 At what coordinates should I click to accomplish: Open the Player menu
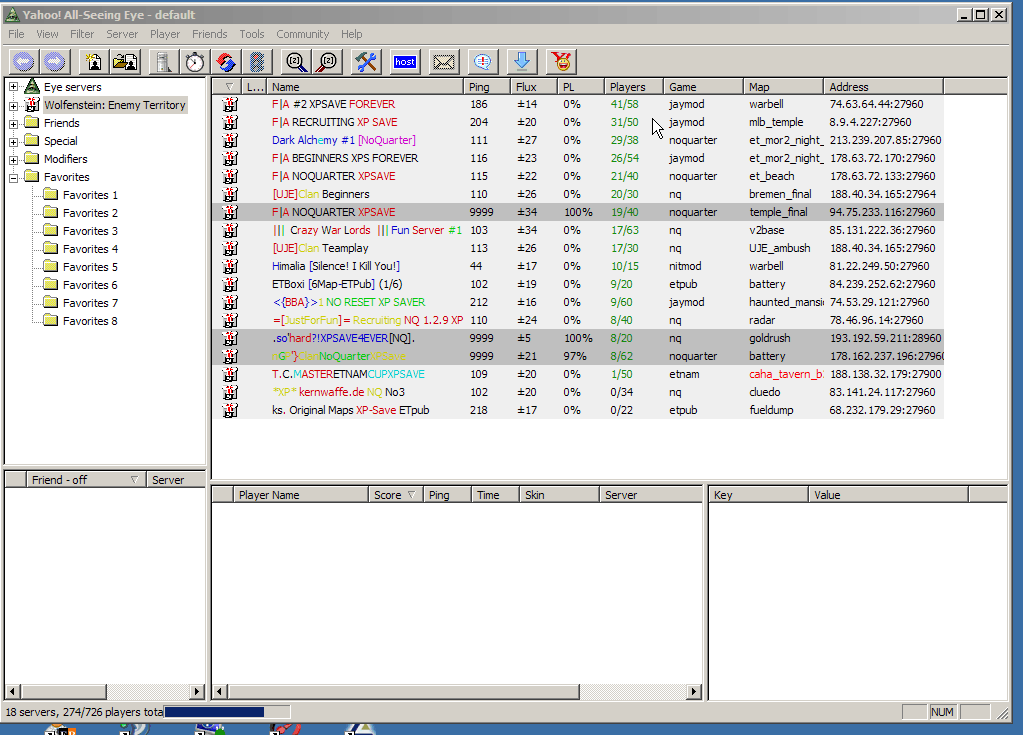click(x=165, y=34)
